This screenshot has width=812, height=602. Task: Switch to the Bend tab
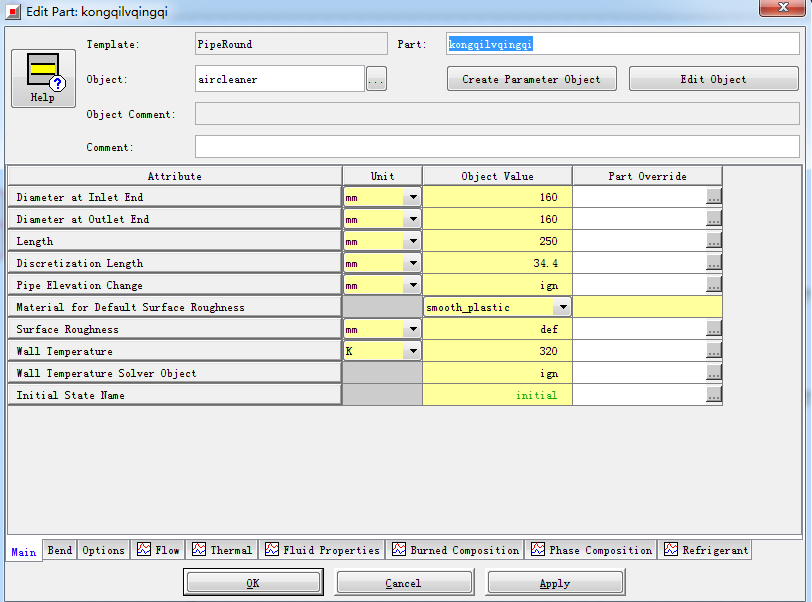coord(60,550)
